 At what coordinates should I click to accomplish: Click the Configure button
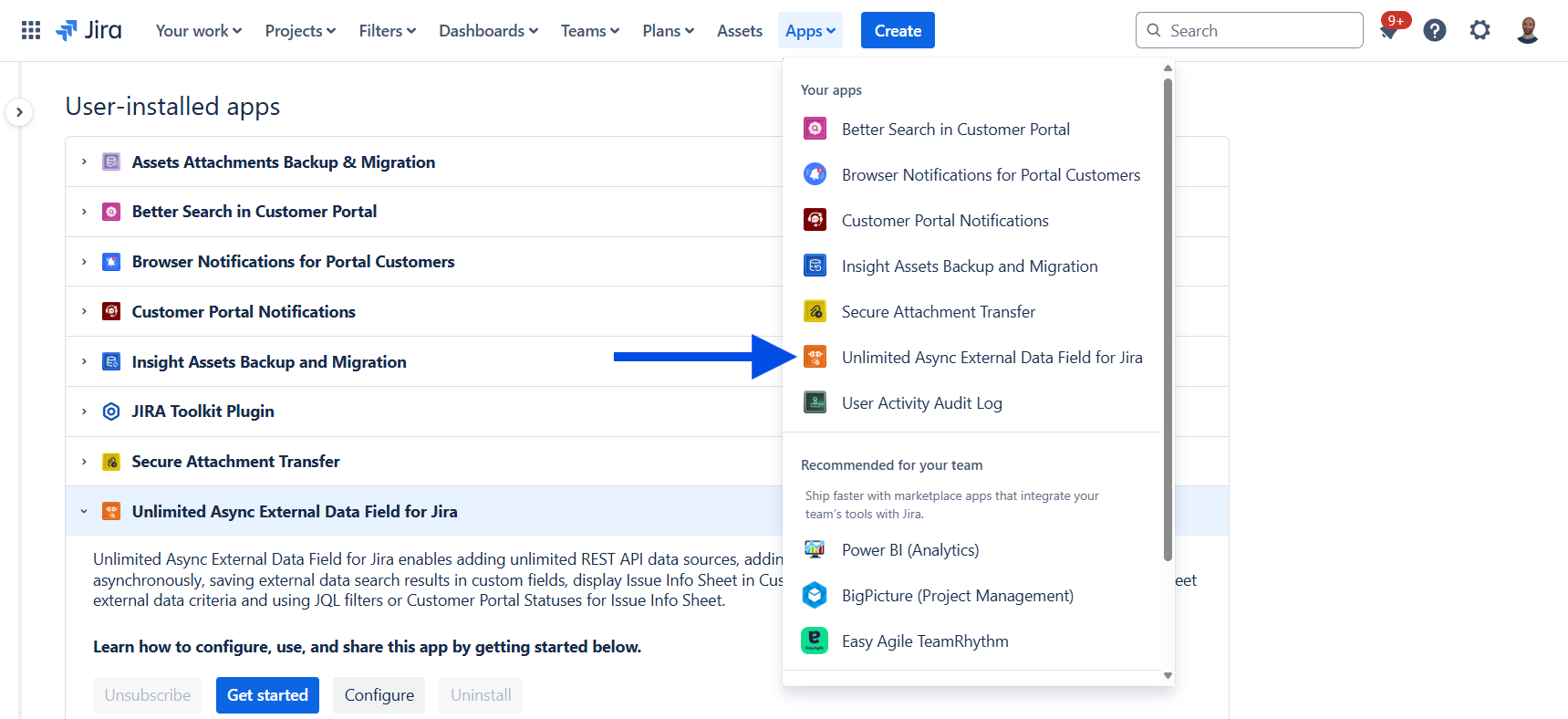coord(379,695)
